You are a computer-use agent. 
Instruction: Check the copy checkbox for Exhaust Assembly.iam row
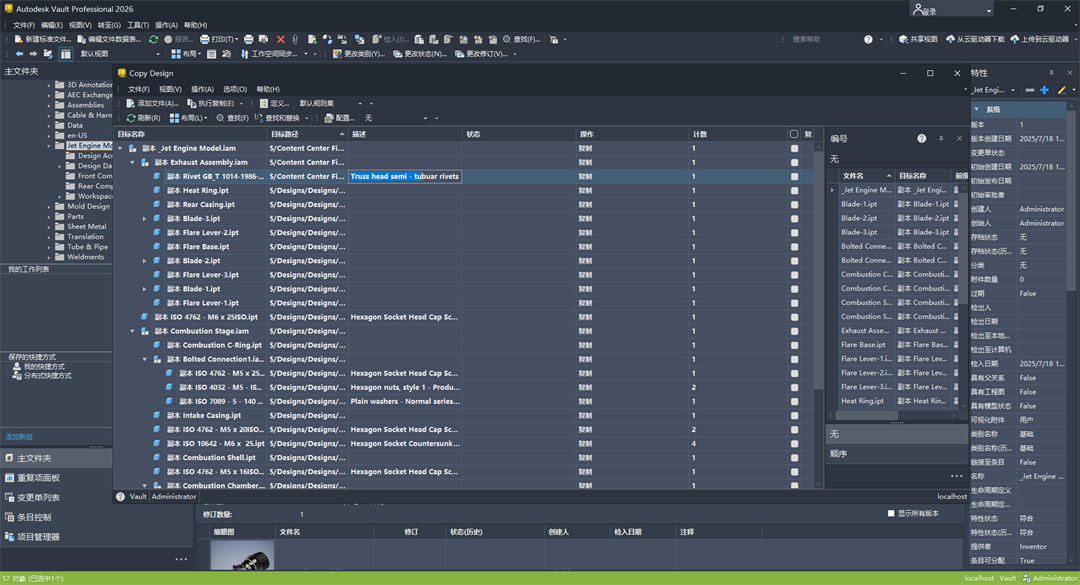pyautogui.click(x=795, y=162)
